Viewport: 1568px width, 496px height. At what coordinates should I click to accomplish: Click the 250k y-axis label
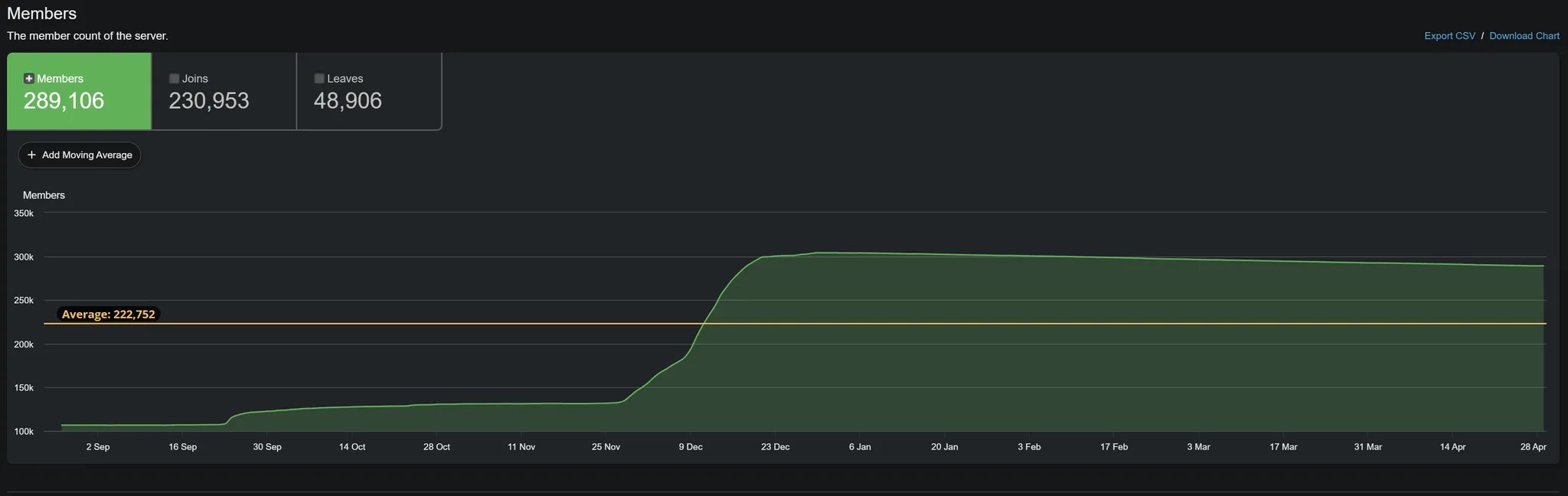[x=24, y=300]
